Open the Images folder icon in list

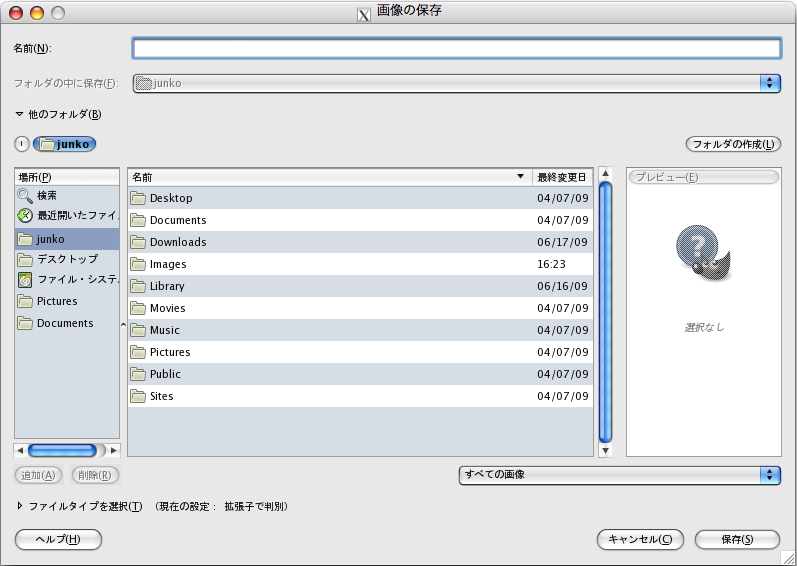click(138, 264)
